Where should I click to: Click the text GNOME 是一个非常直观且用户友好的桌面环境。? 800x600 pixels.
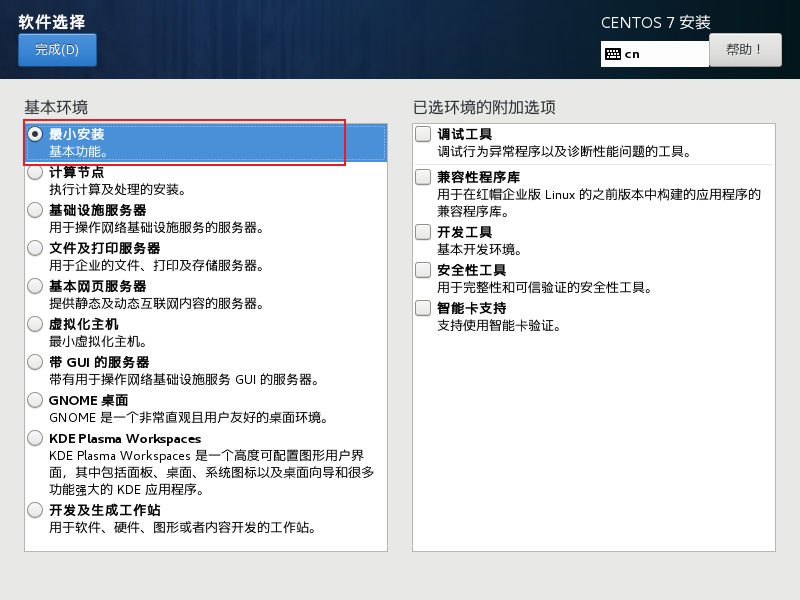click(188, 418)
